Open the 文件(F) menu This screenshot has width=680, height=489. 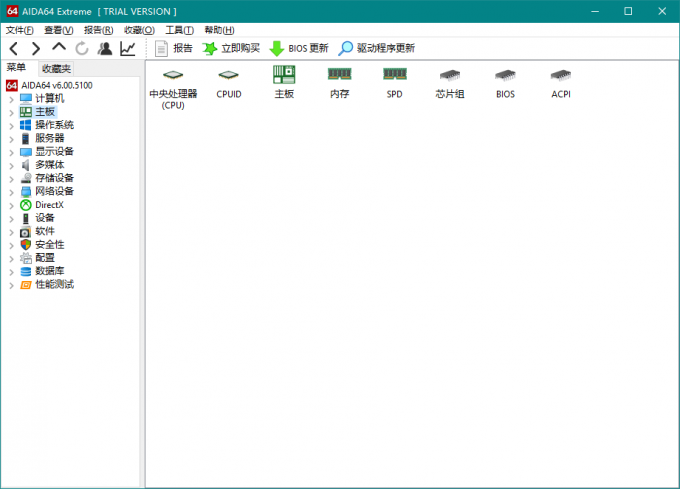pyautogui.click(x=20, y=30)
